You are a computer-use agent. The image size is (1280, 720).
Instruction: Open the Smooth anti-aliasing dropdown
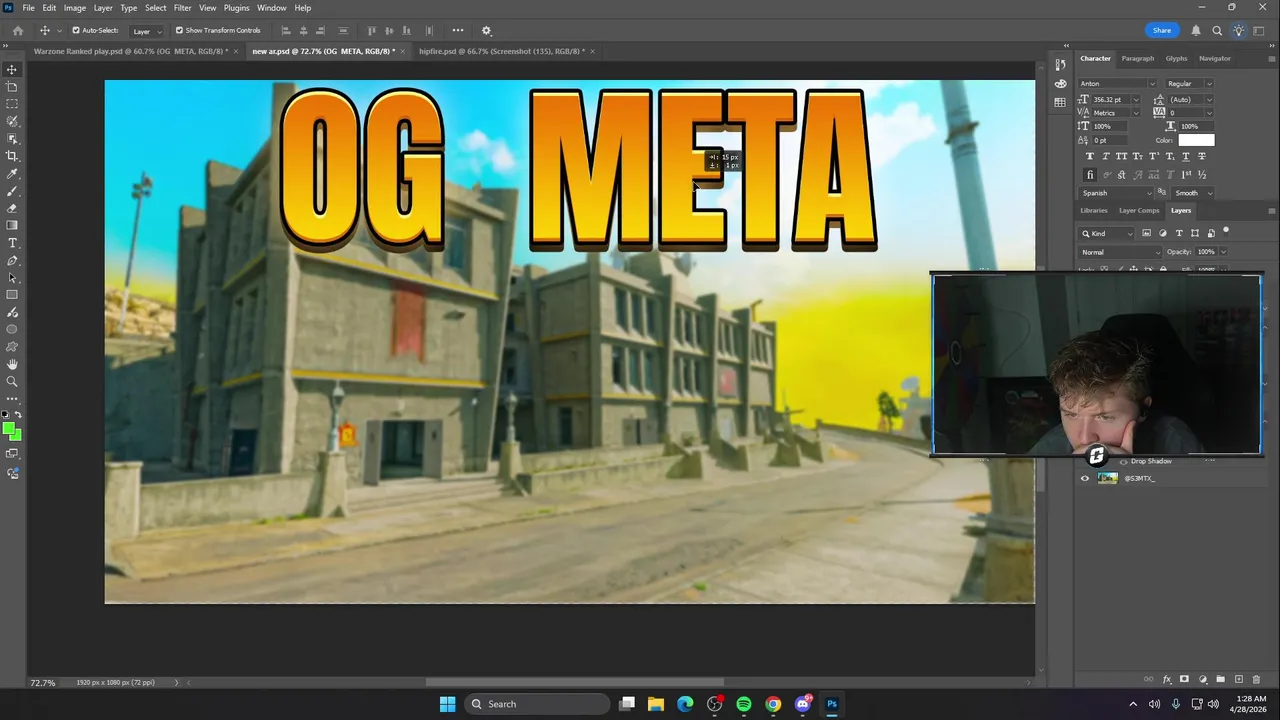(1192, 193)
